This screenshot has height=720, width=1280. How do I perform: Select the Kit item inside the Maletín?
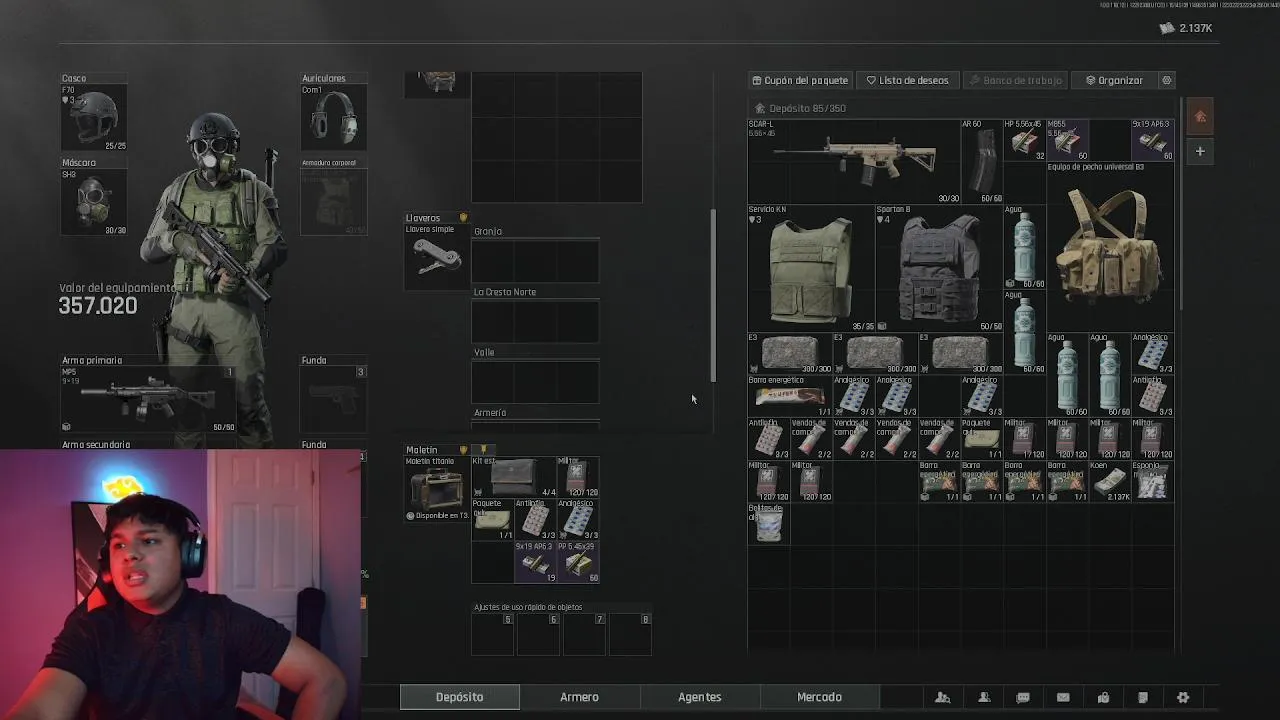click(x=514, y=477)
